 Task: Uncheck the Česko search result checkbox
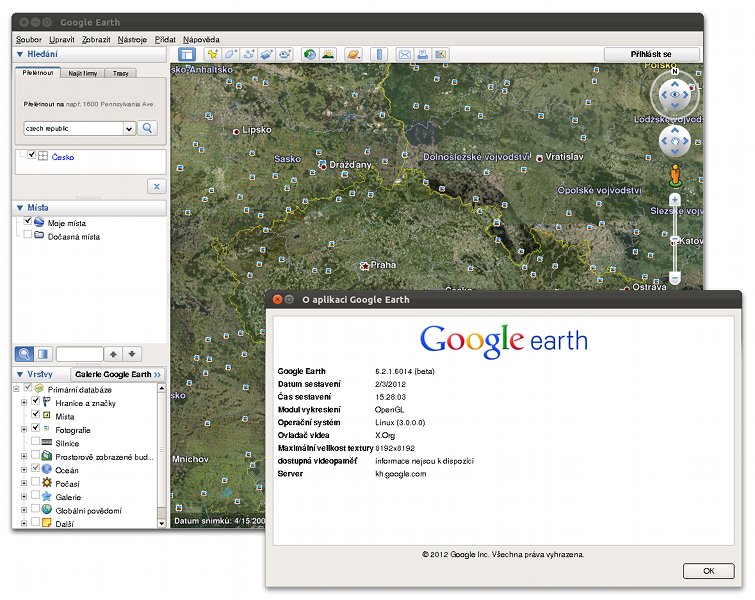coord(32,155)
